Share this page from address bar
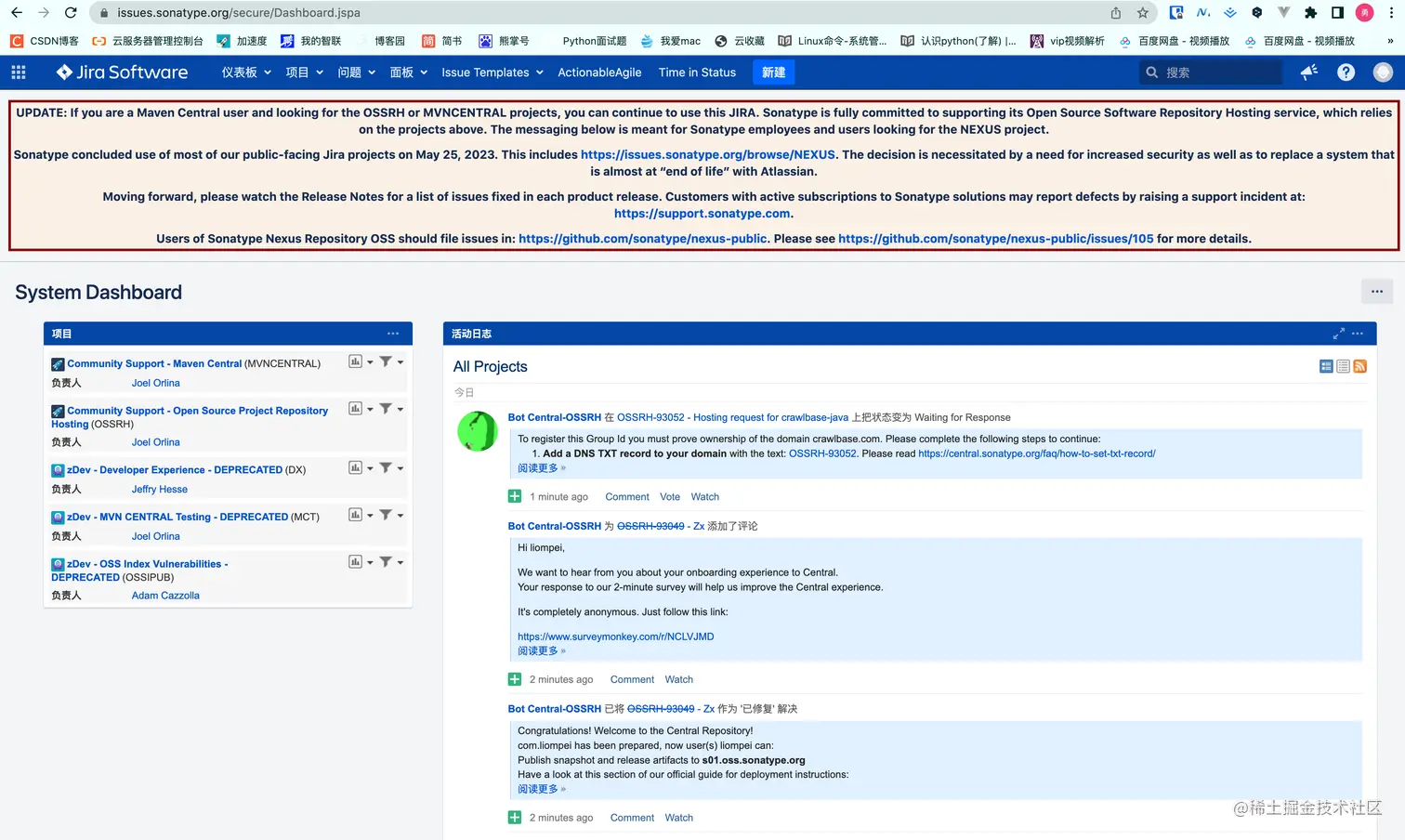This screenshot has width=1405, height=840. click(1116, 13)
